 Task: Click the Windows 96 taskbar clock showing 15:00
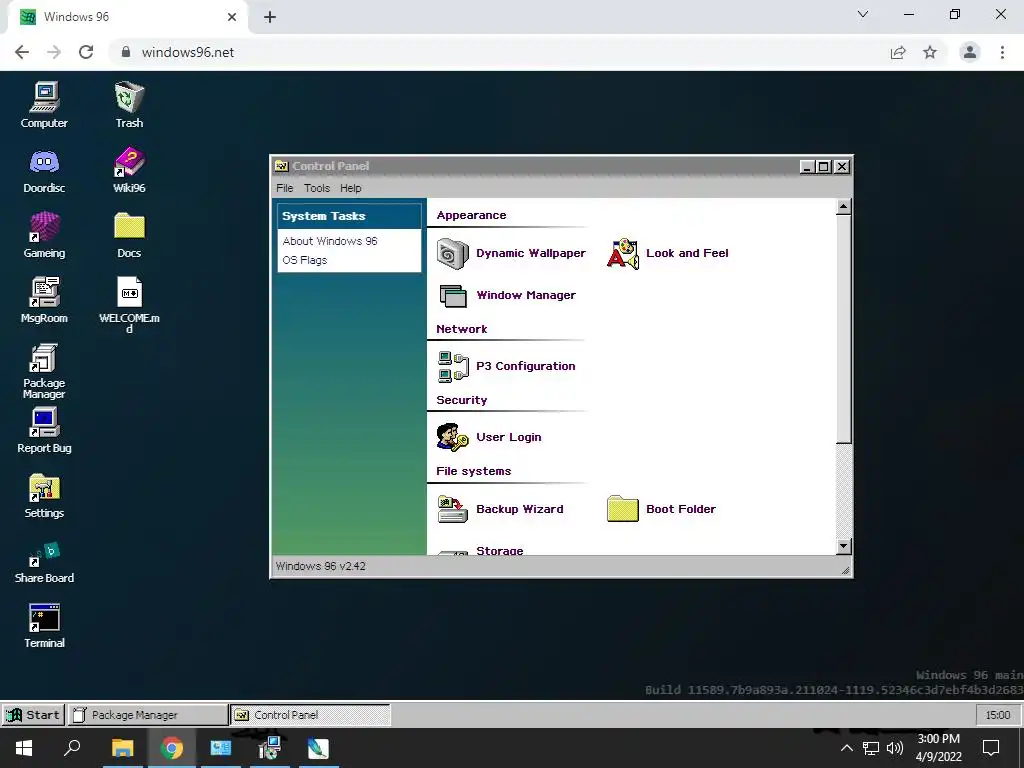point(997,715)
